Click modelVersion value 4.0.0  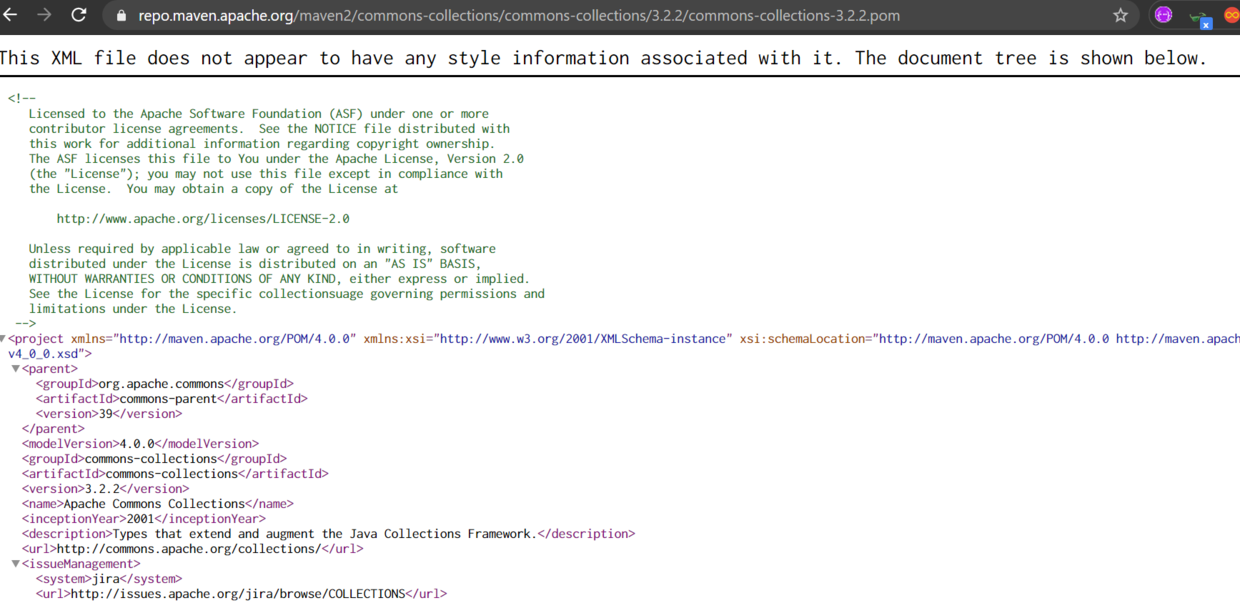136,444
